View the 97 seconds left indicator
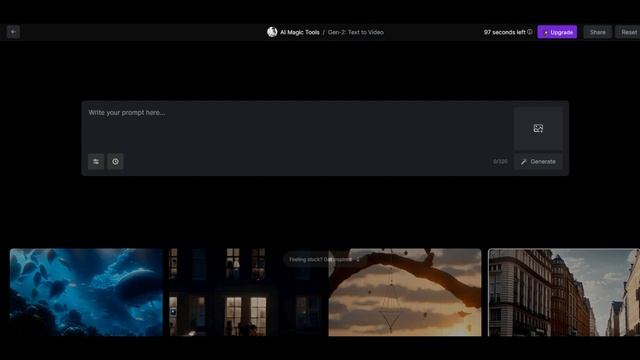This screenshot has height=360, width=640. [504, 32]
